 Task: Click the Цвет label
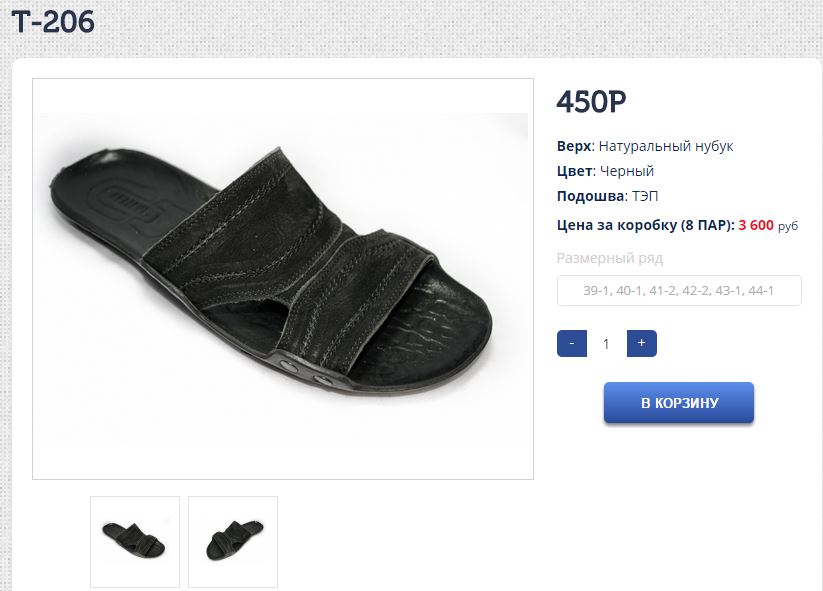(574, 171)
